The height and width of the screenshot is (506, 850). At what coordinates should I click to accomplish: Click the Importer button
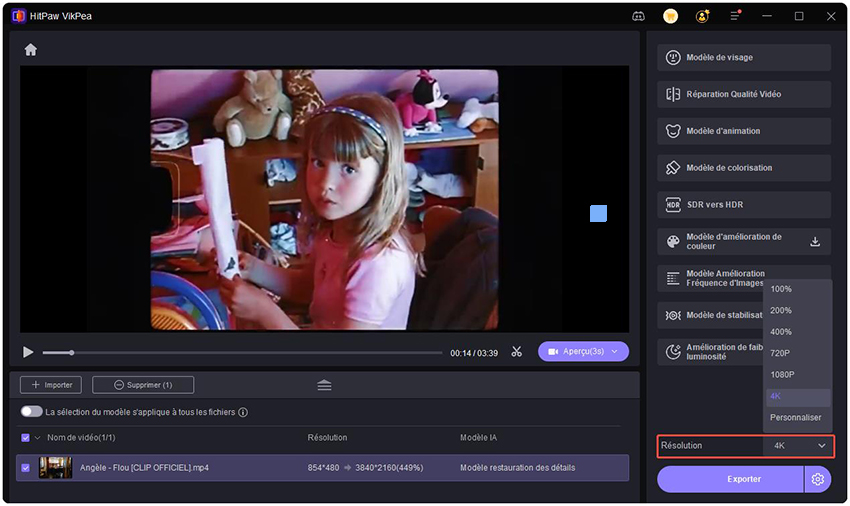coord(51,385)
